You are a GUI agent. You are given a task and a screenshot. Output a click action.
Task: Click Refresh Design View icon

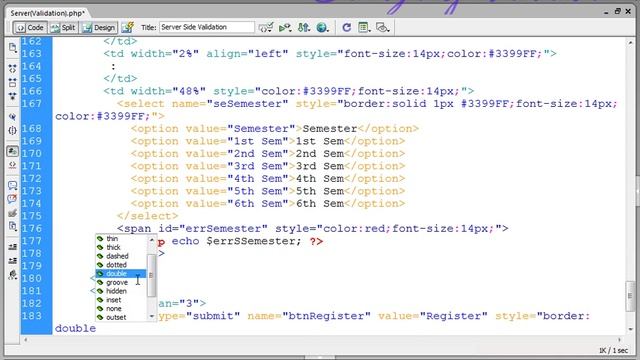pos(347,28)
